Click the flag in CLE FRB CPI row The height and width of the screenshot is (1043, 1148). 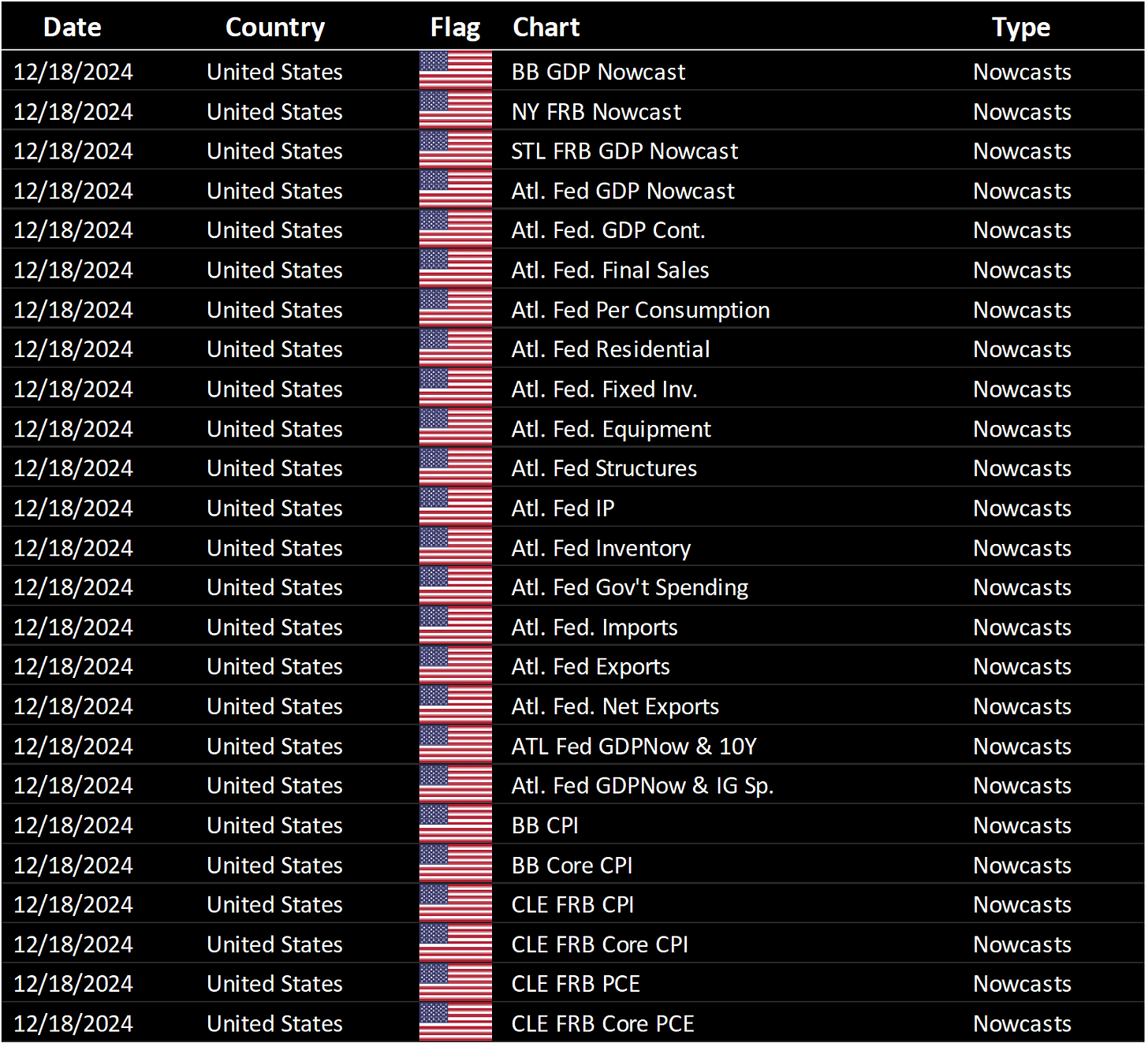(456, 904)
